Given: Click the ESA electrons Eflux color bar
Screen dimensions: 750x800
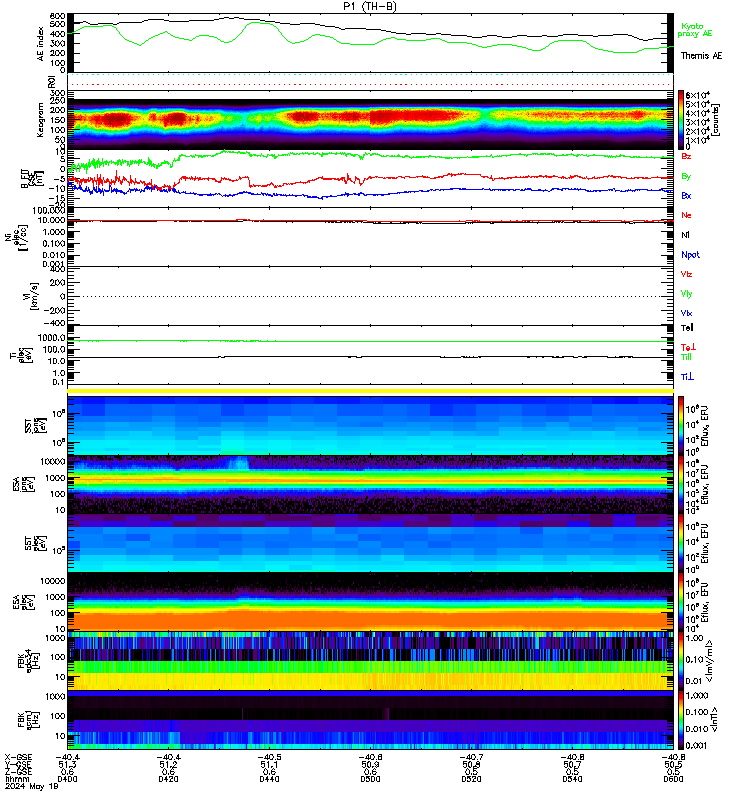Looking at the screenshot, I should [681, 603].
